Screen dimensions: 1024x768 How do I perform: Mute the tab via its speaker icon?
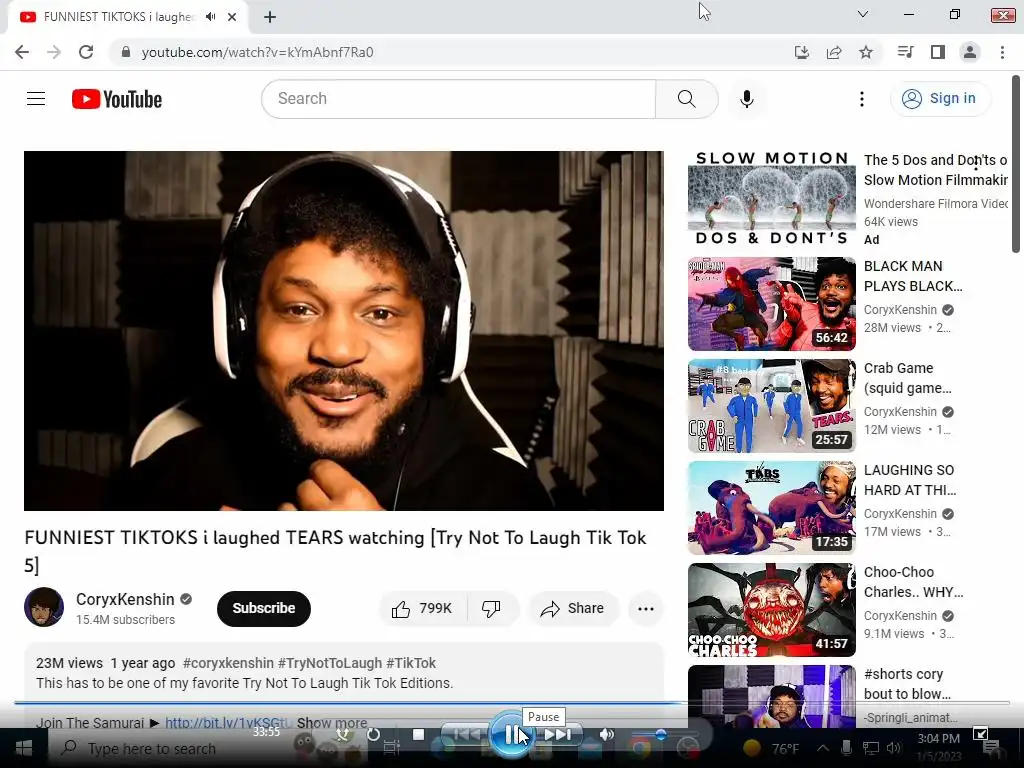pyautogui.click(x=210, y=17)
